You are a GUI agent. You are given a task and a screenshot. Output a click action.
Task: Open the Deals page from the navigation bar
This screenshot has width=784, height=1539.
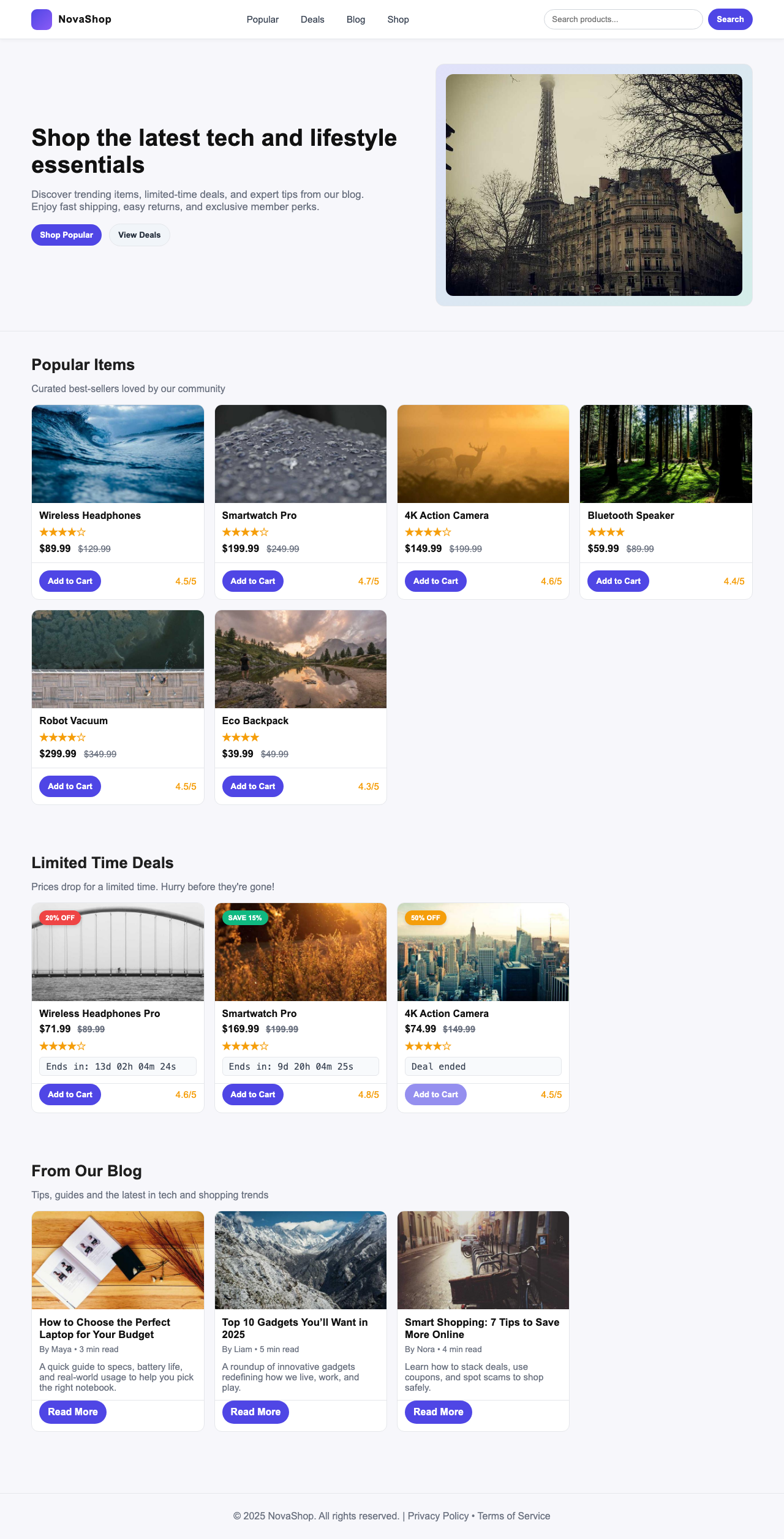pos(312,19)
